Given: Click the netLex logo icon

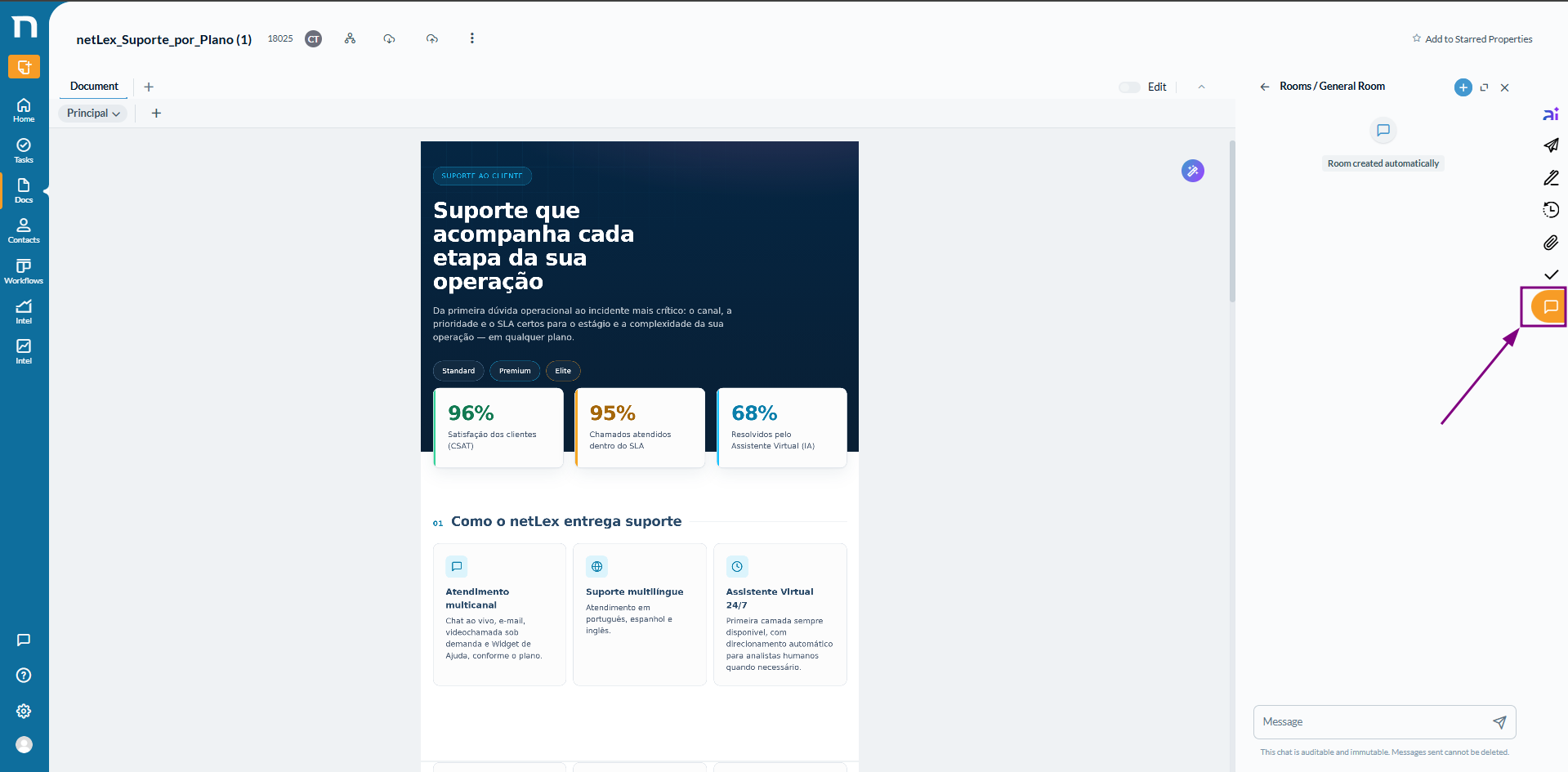Looking at the screenshot, I should pyautogui.click(x=25, y=27).
